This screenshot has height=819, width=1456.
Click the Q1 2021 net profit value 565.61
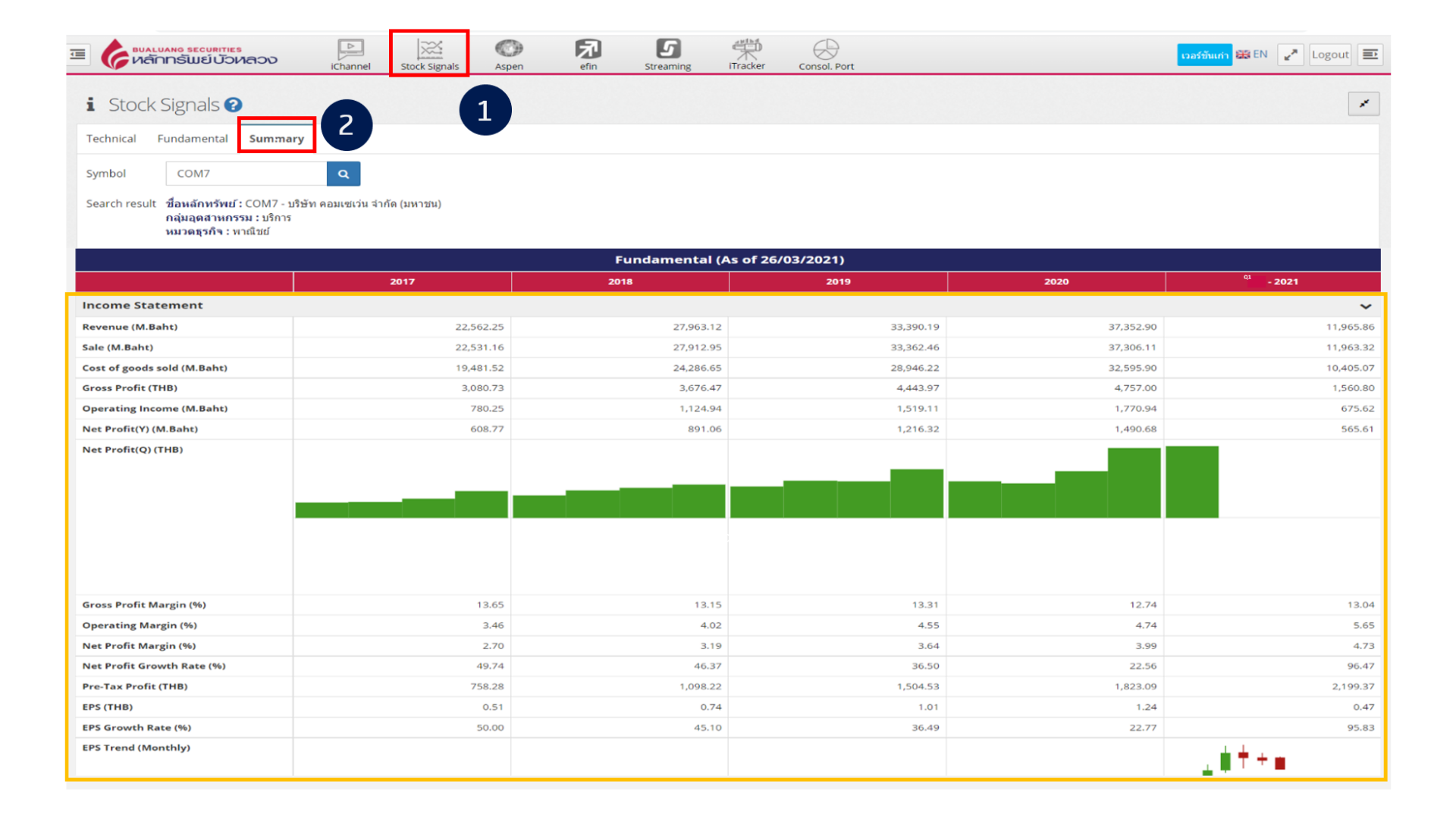[1357, 428]
